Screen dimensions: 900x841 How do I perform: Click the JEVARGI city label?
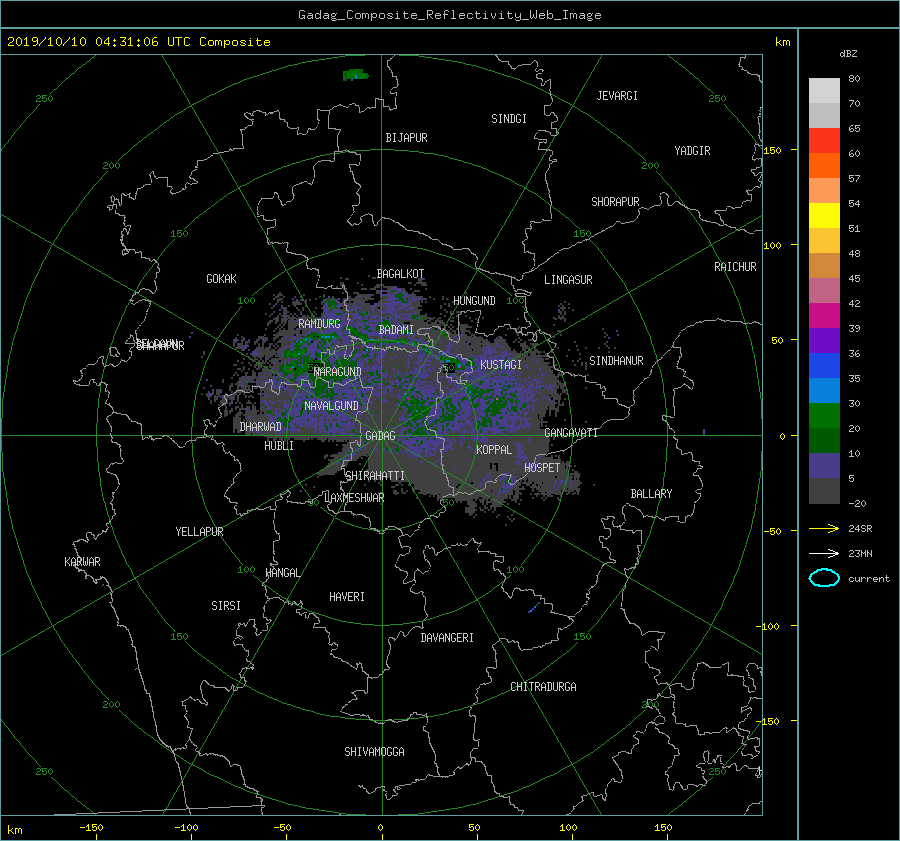(x=617, y=96)
